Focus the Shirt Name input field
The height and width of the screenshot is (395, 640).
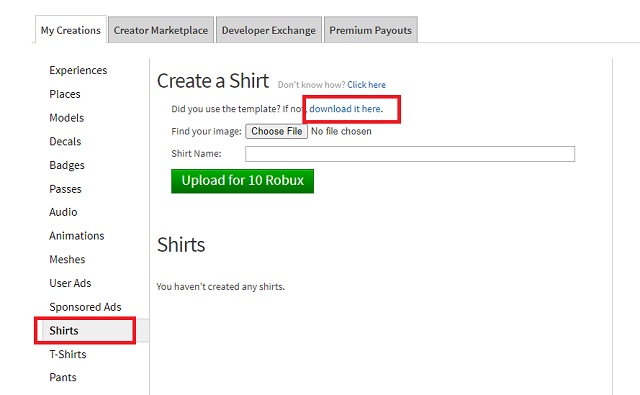(x=410, y=154)
